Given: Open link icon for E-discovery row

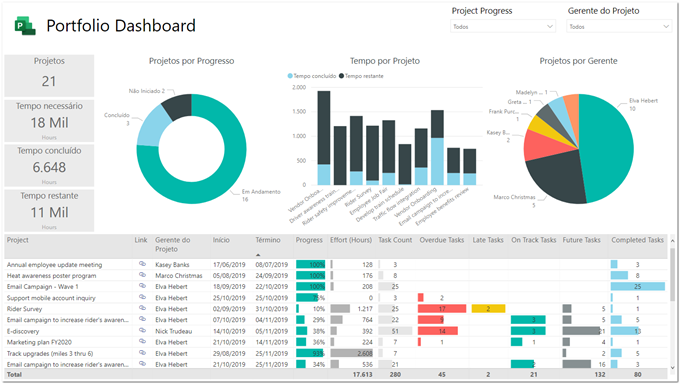Looking at the screenshot, I should click(142, 330).
